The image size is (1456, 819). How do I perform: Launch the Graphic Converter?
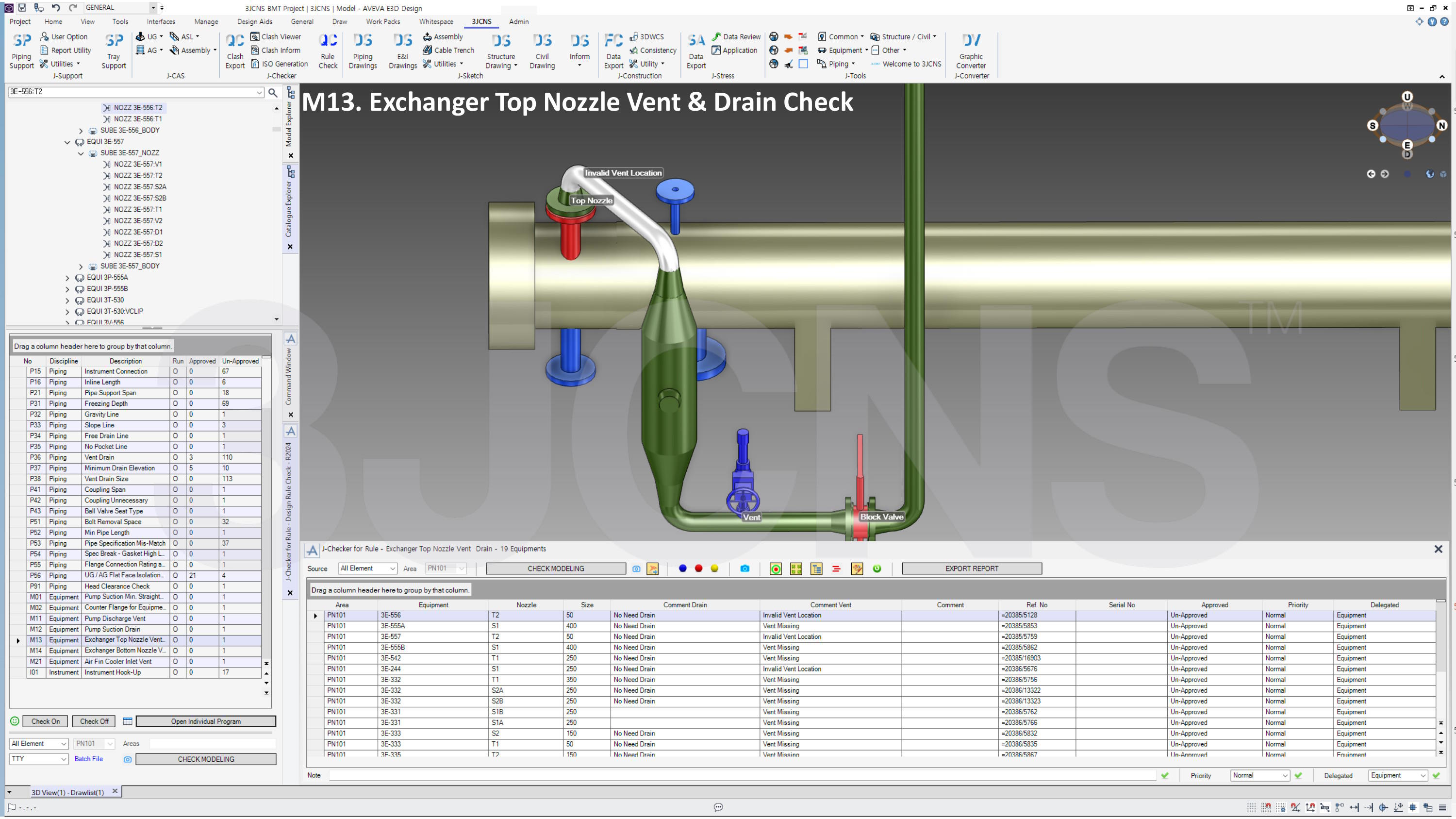click(x=971, y=51)
